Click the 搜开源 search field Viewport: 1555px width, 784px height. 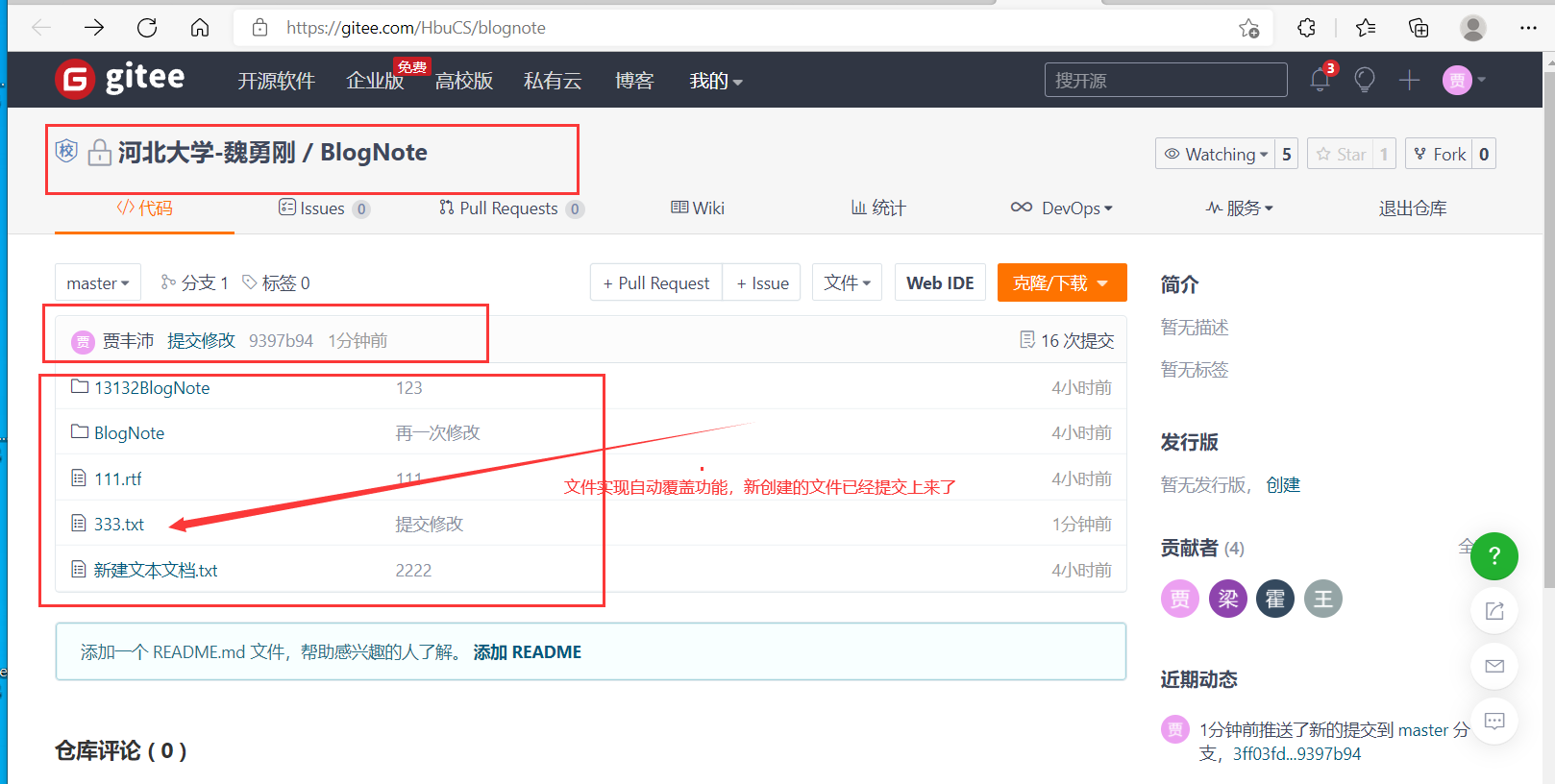point(1166,80)
